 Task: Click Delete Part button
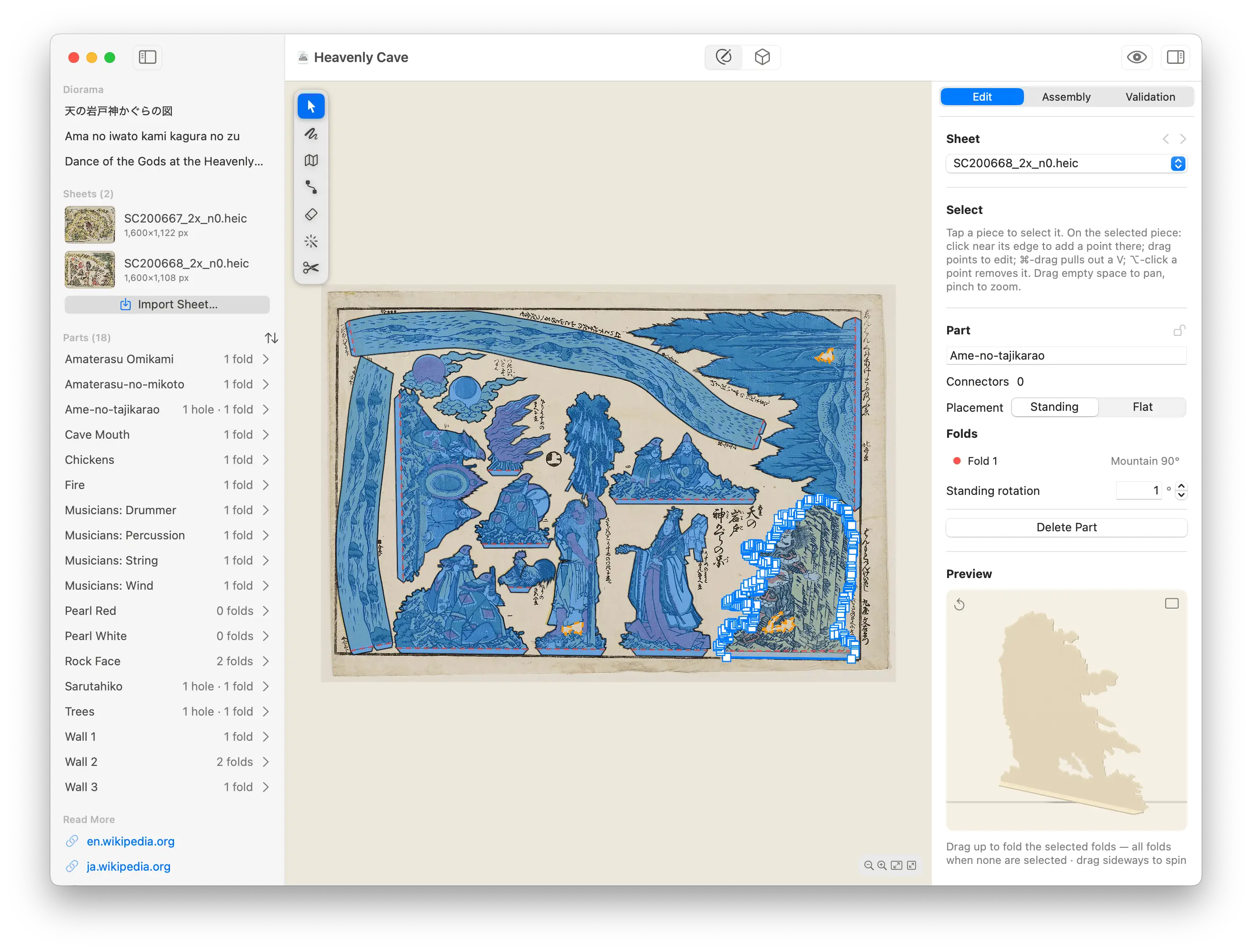click(x=1066, y=527)
